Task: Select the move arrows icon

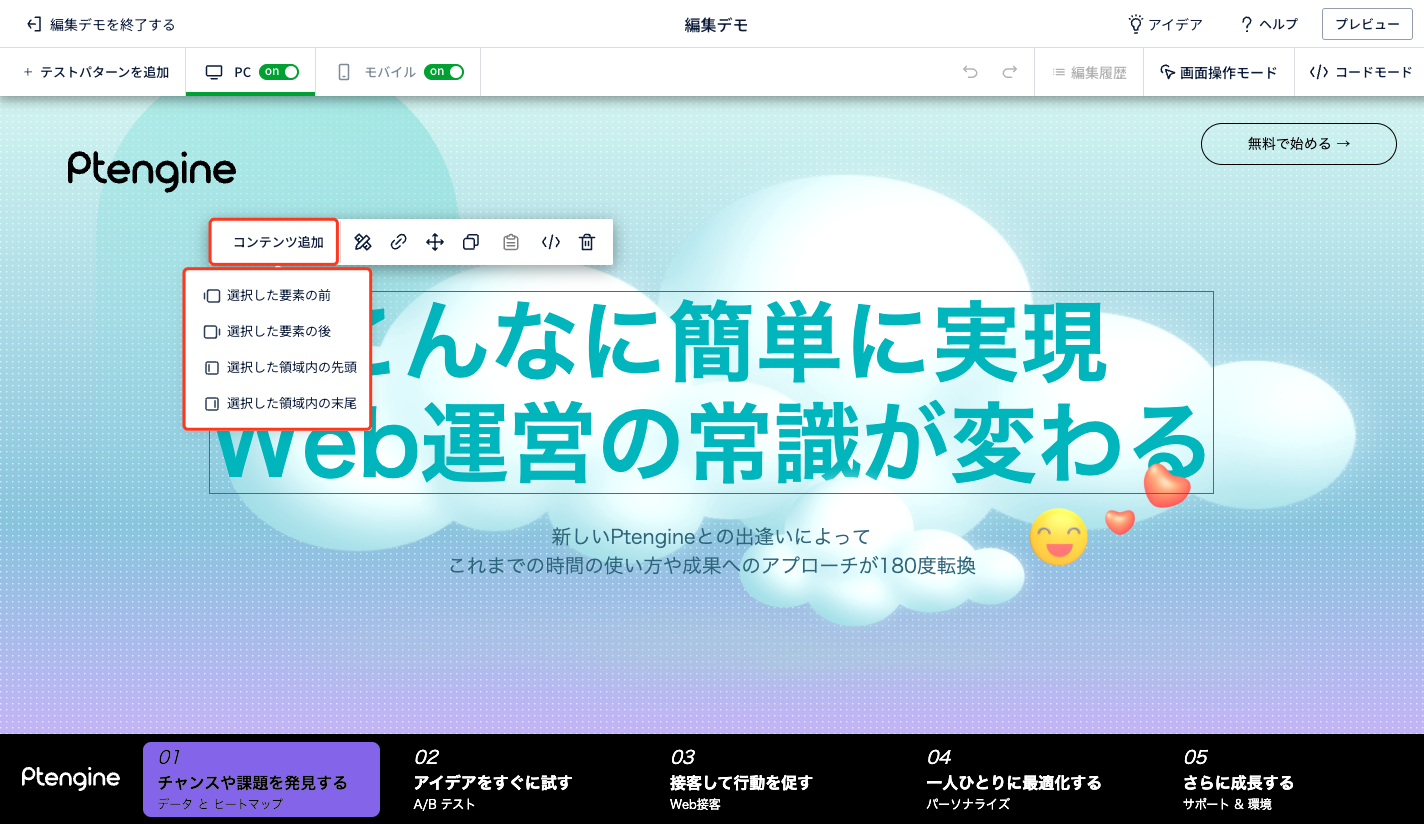Action: point(435,242)
